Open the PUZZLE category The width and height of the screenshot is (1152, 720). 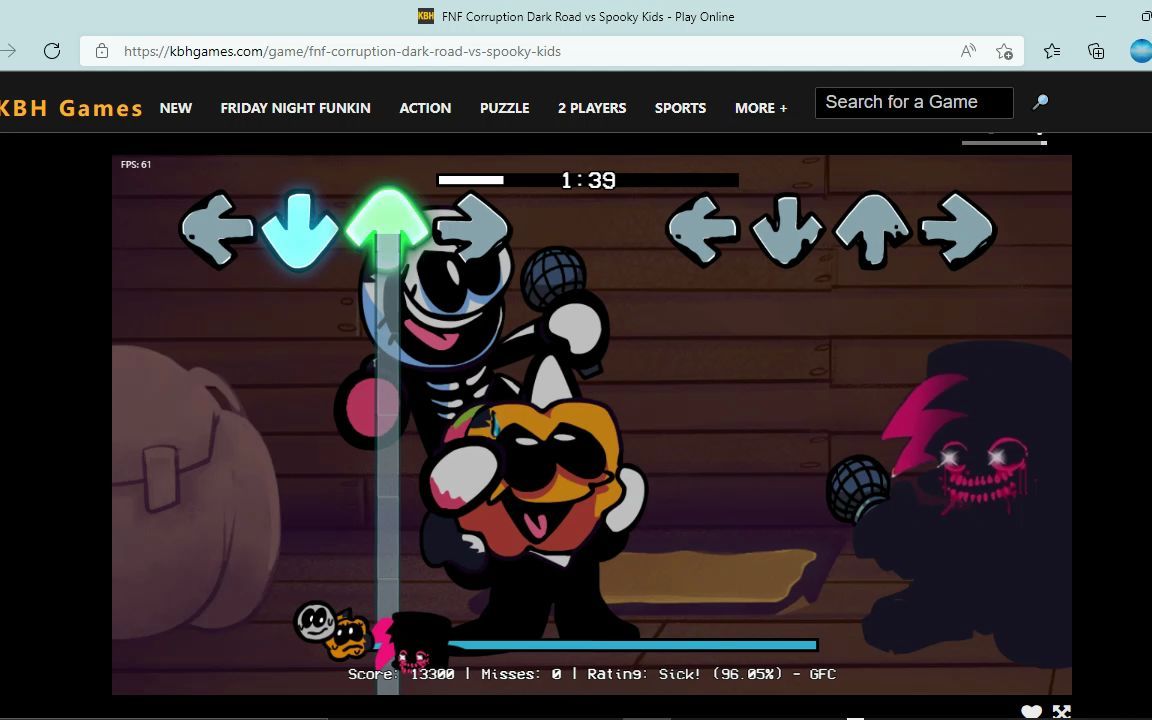tap(505, 108)
